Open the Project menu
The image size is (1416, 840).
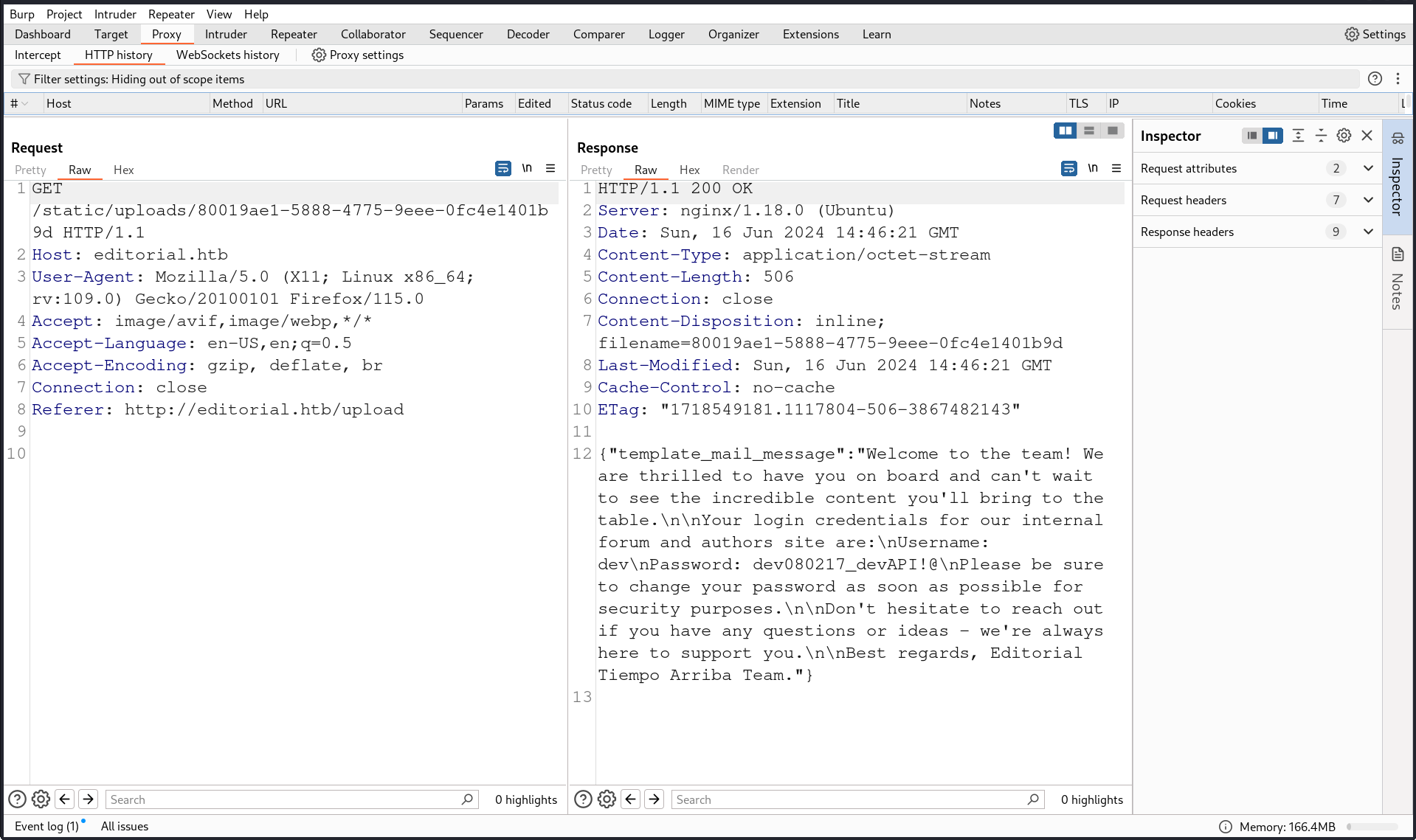(64, 14)
